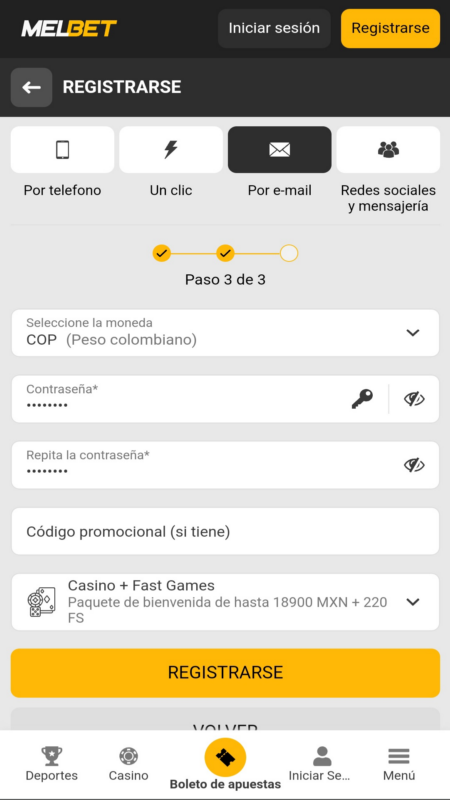Image resolution: width=450 pixels, height=800 pixels.
Task: Pick Redes sociales y mensajería people icon
Action: click(388, 149)
